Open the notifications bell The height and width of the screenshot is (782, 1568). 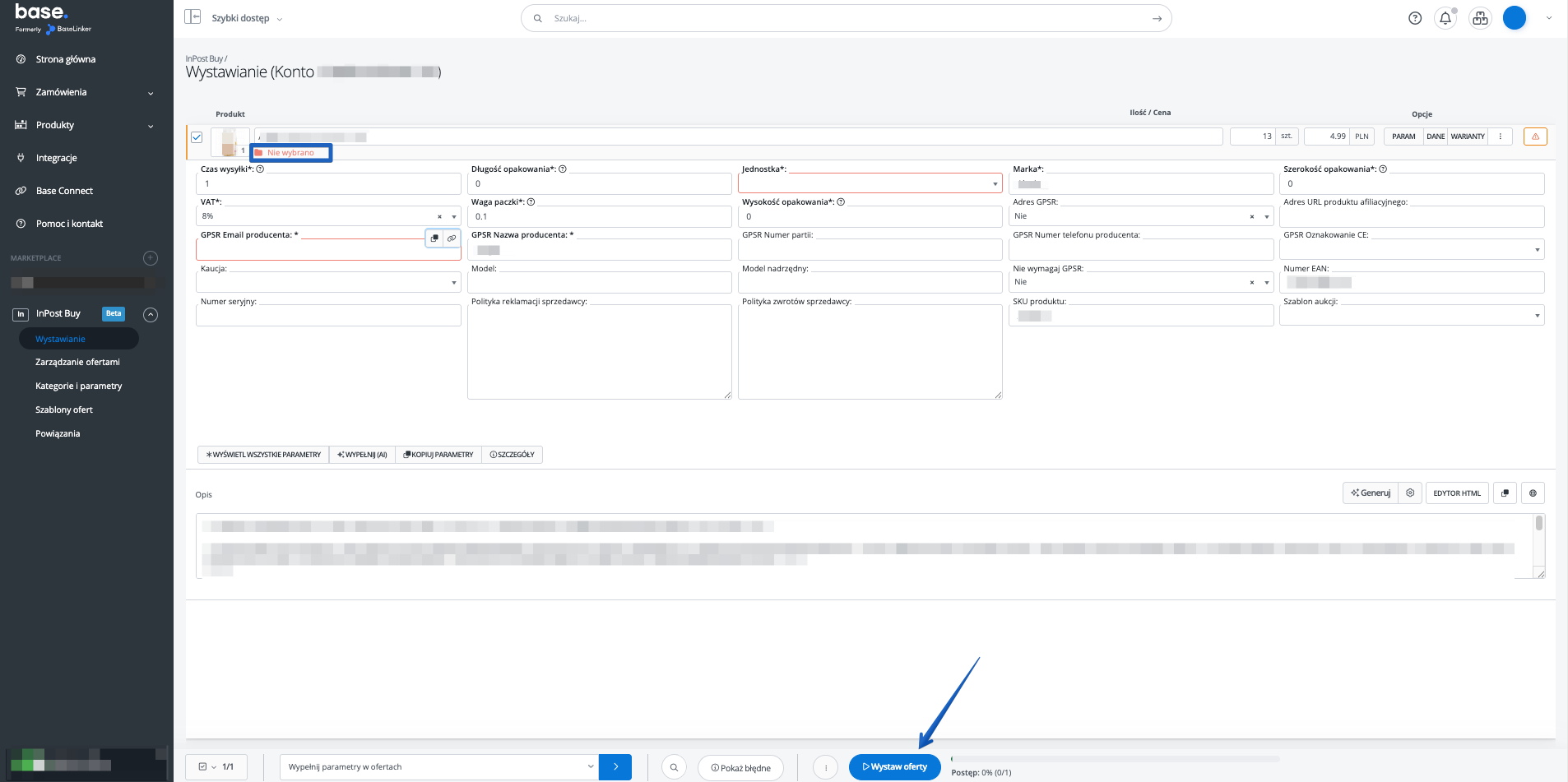(x=1445, y=18)
